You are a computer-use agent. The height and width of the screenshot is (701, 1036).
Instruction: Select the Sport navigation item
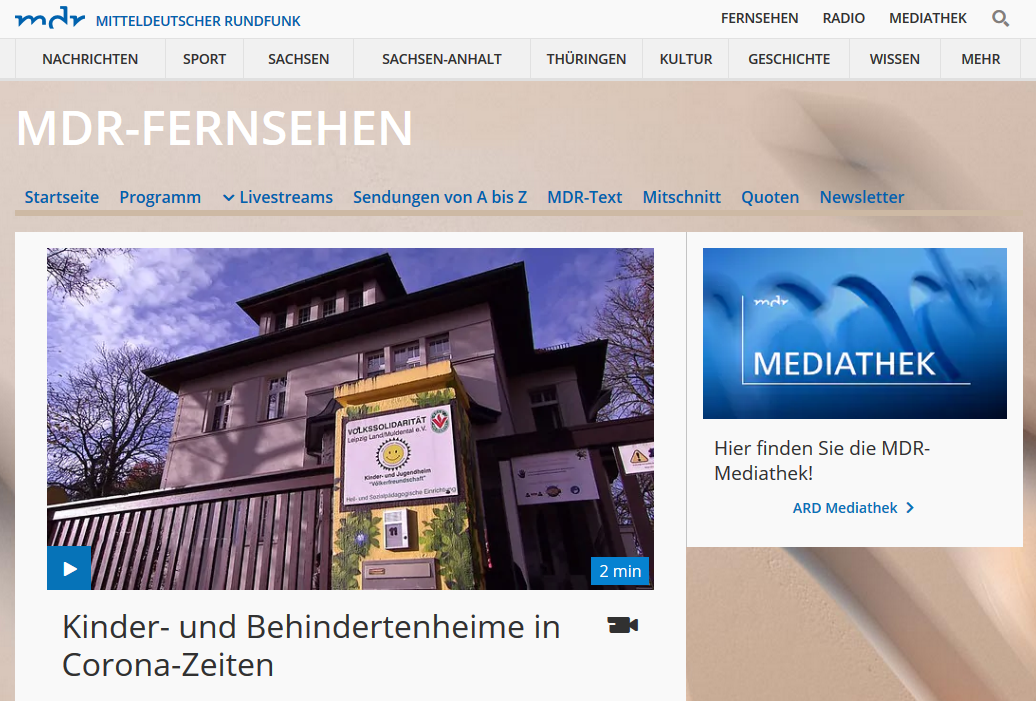[x=204, y=59]
